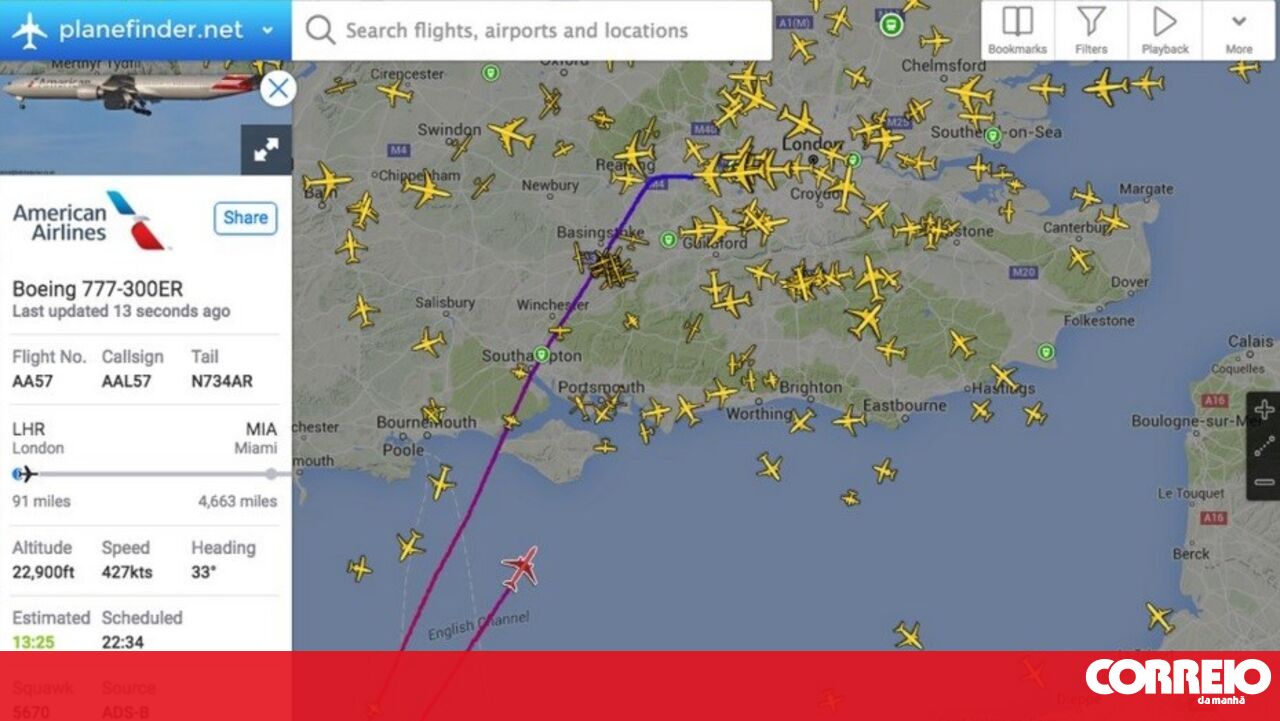1280x721 pixels.
Task: Click the MIA Miami destination airport
Action: click(256, 438)
